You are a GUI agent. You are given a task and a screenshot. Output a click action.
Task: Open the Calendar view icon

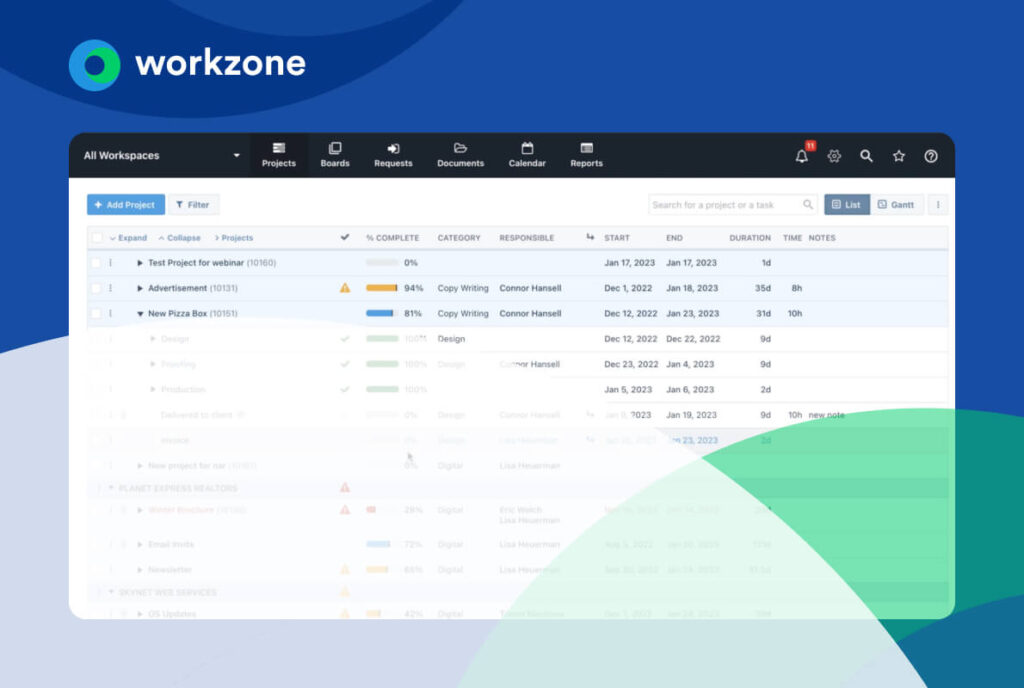pyautogui.click(x=527, y=153)
